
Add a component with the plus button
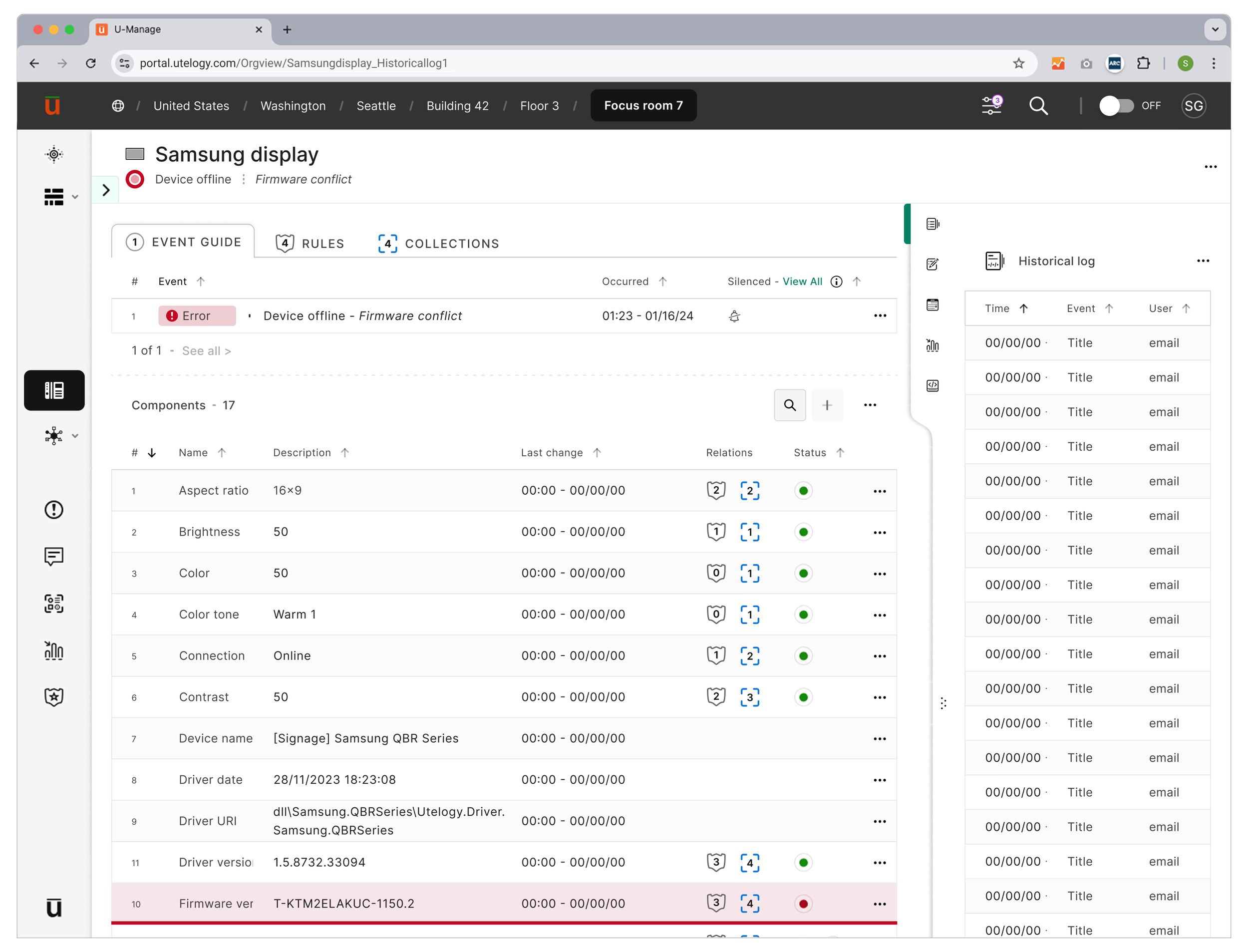point(827,405)
